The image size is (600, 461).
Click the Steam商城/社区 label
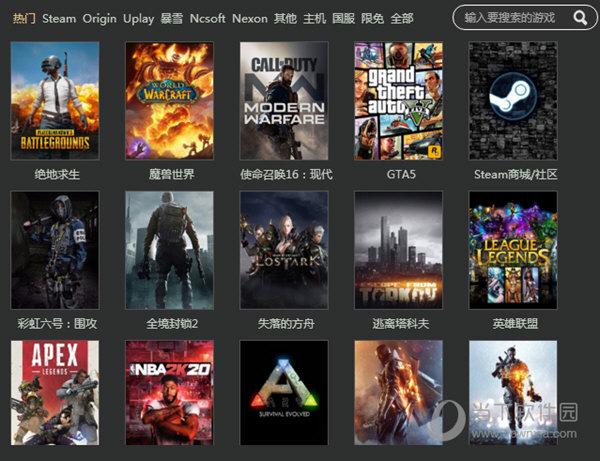click(x=515, y=174)
